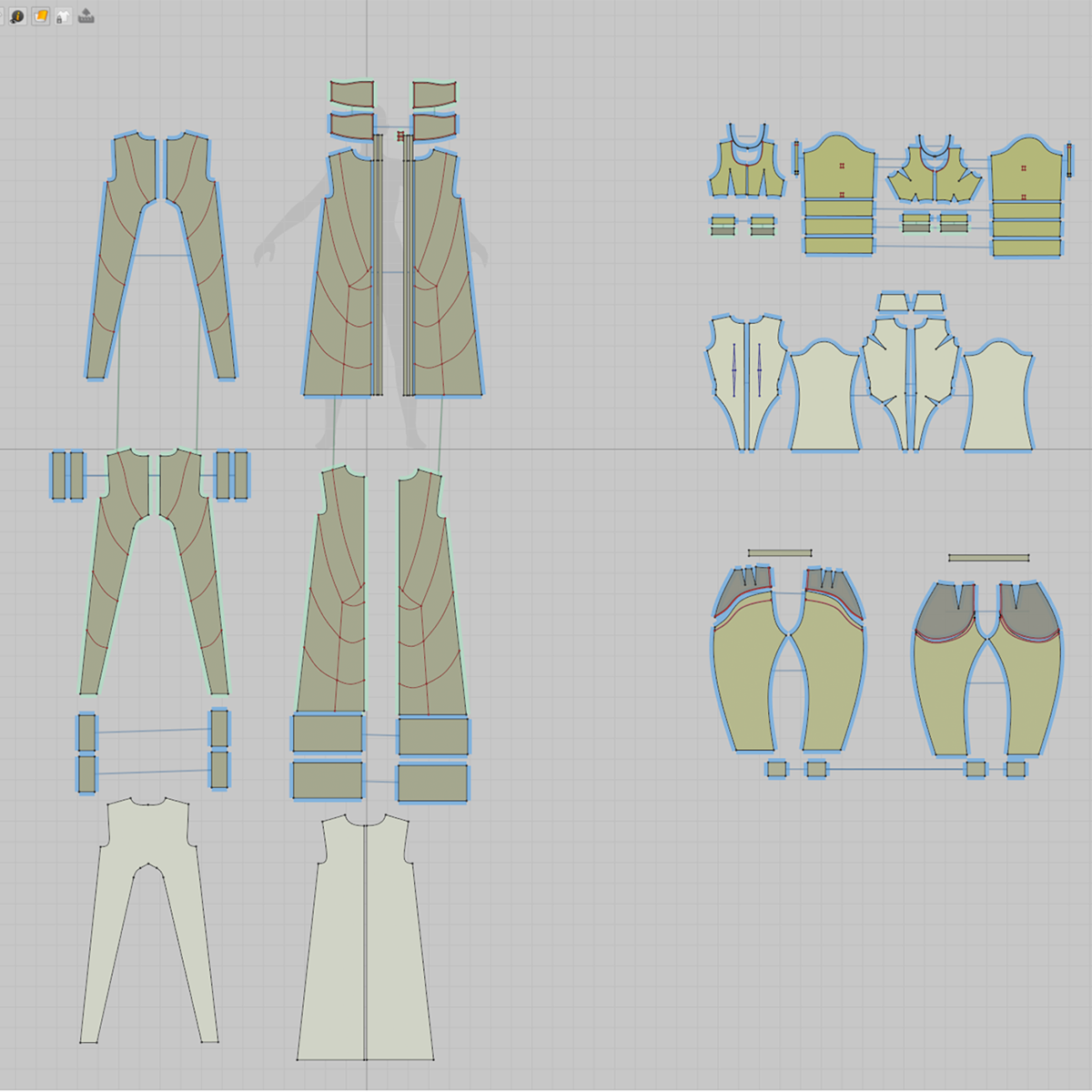1092x1092 pixels.
Task: Click the locked garment shirt icon
Action: 63,16
